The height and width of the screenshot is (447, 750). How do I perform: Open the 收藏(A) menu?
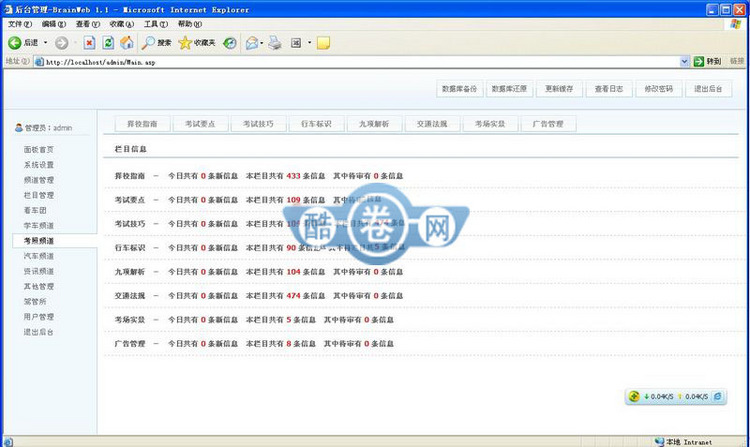pos(121,24)
